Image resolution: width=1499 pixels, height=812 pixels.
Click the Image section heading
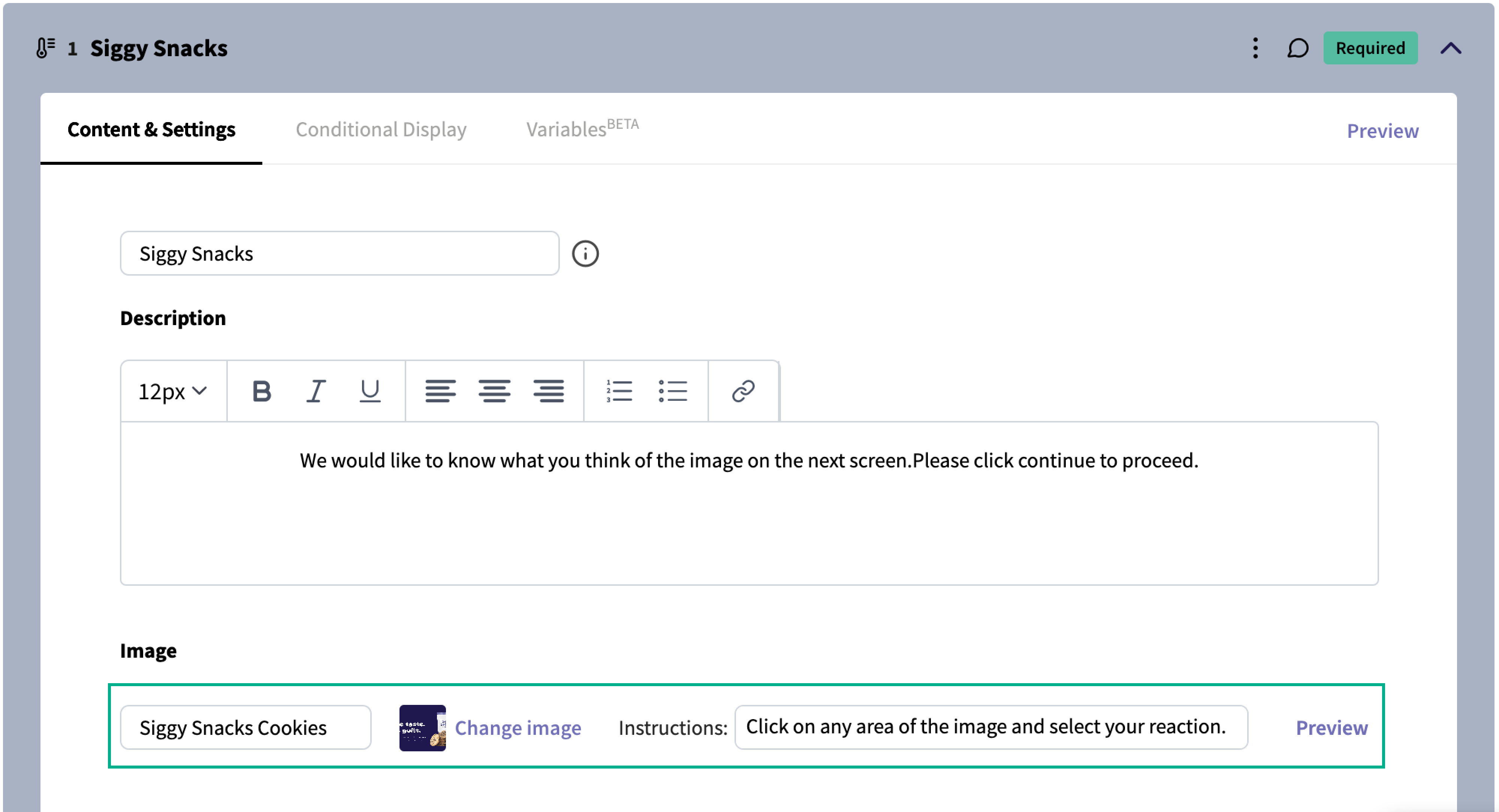(x=148, y=650)
